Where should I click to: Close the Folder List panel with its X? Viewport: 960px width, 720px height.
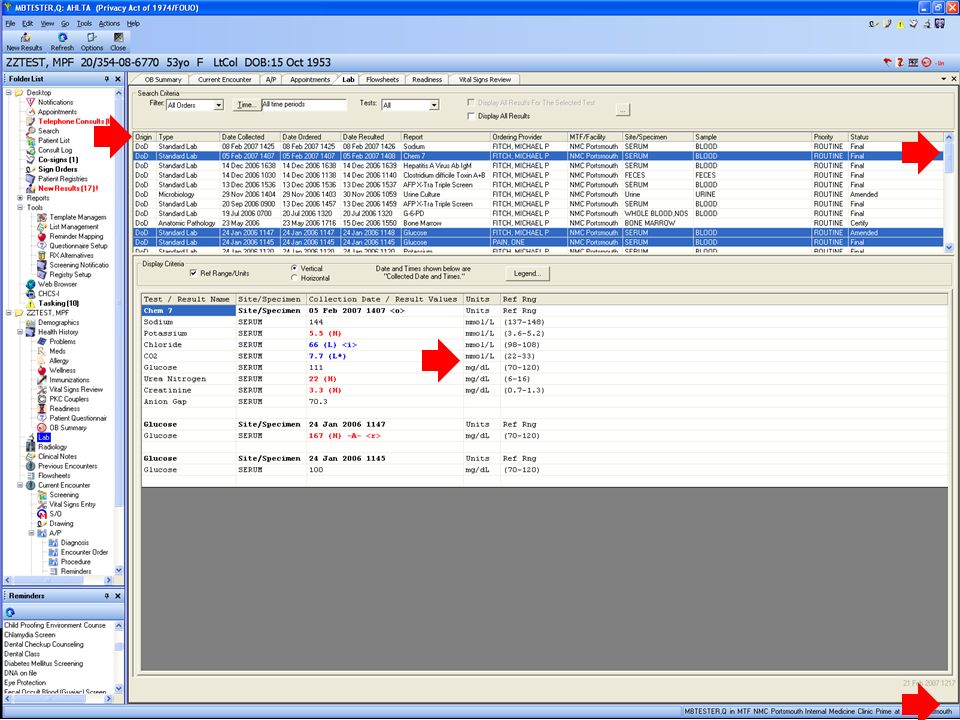coord(118,79)
